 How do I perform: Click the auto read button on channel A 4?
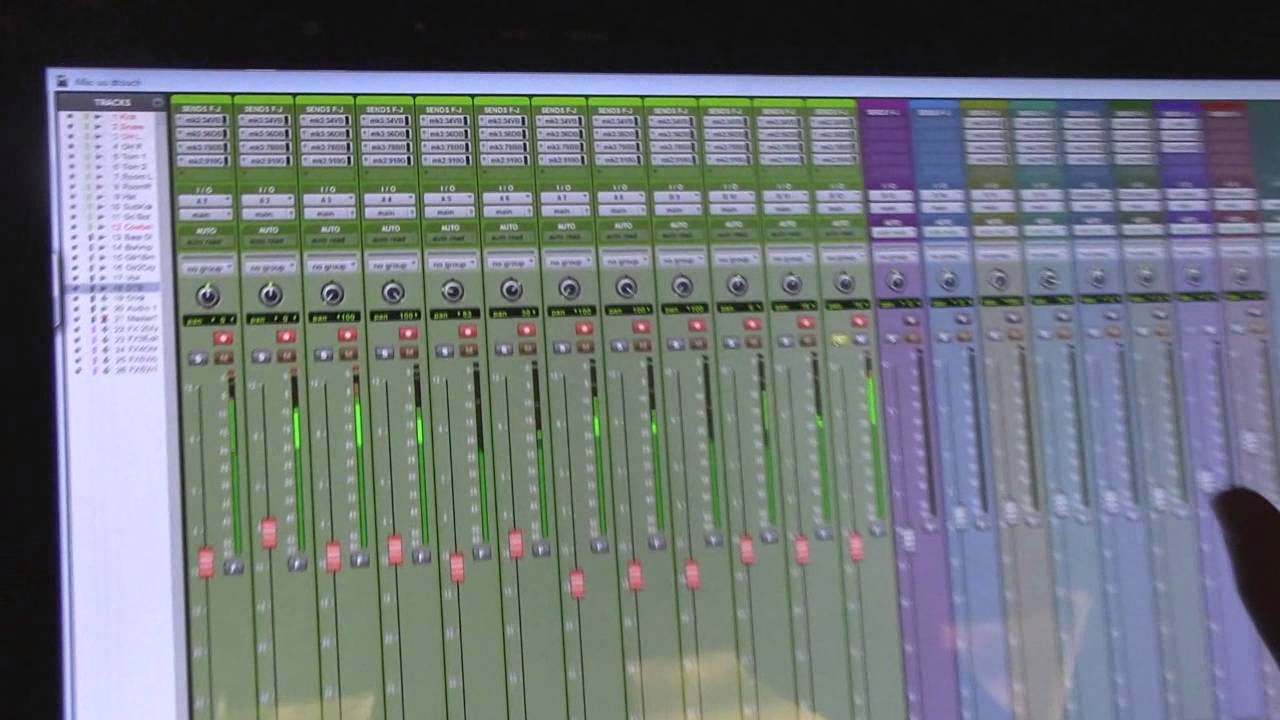click(389, 238)
